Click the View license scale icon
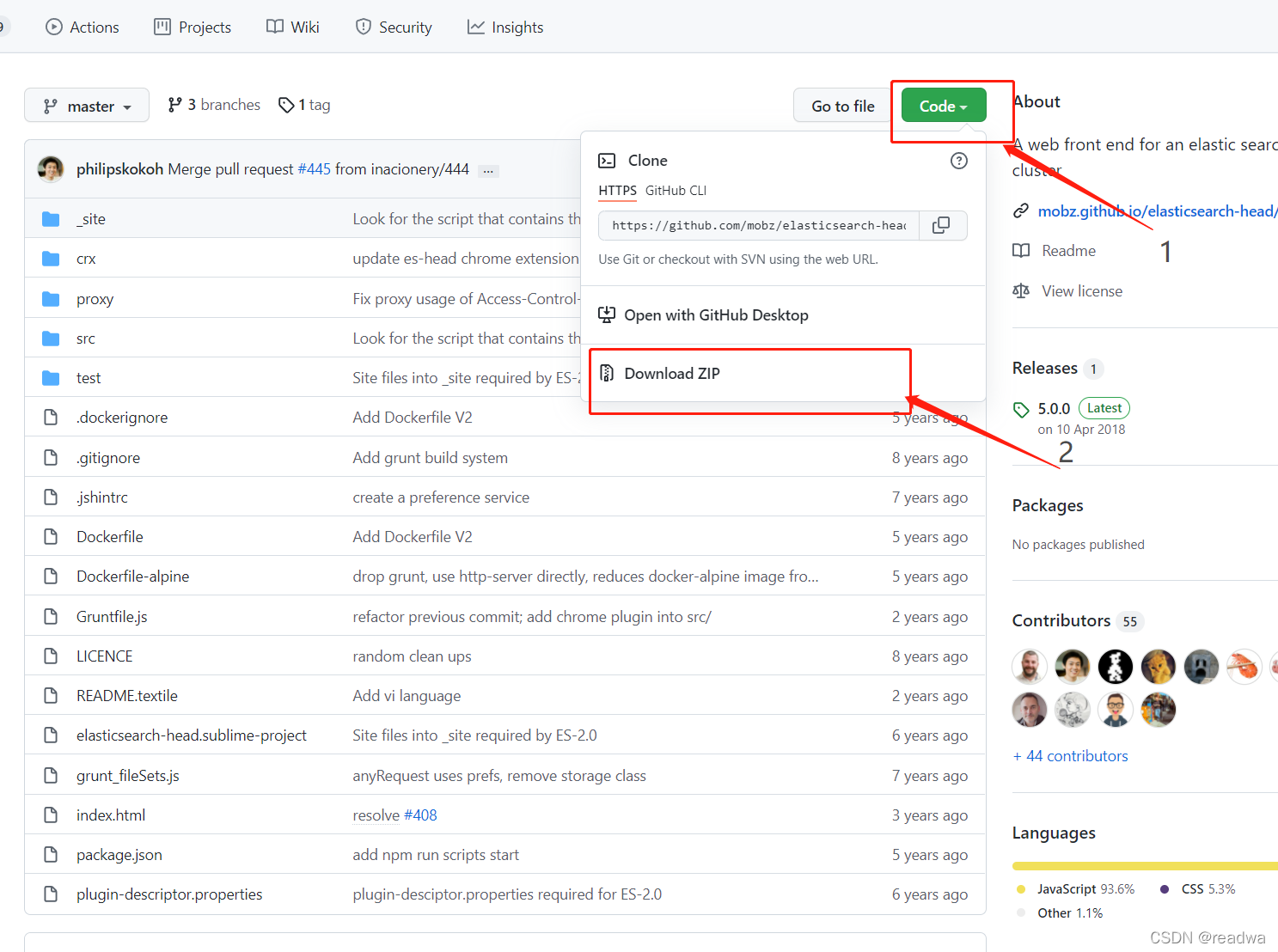The height and width of the screenshot is (952, 1278). (1021, 291)
